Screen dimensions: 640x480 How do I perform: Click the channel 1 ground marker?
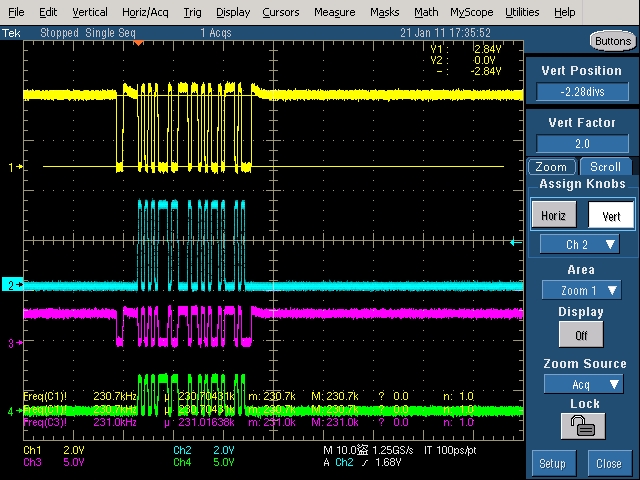(16, 167)
